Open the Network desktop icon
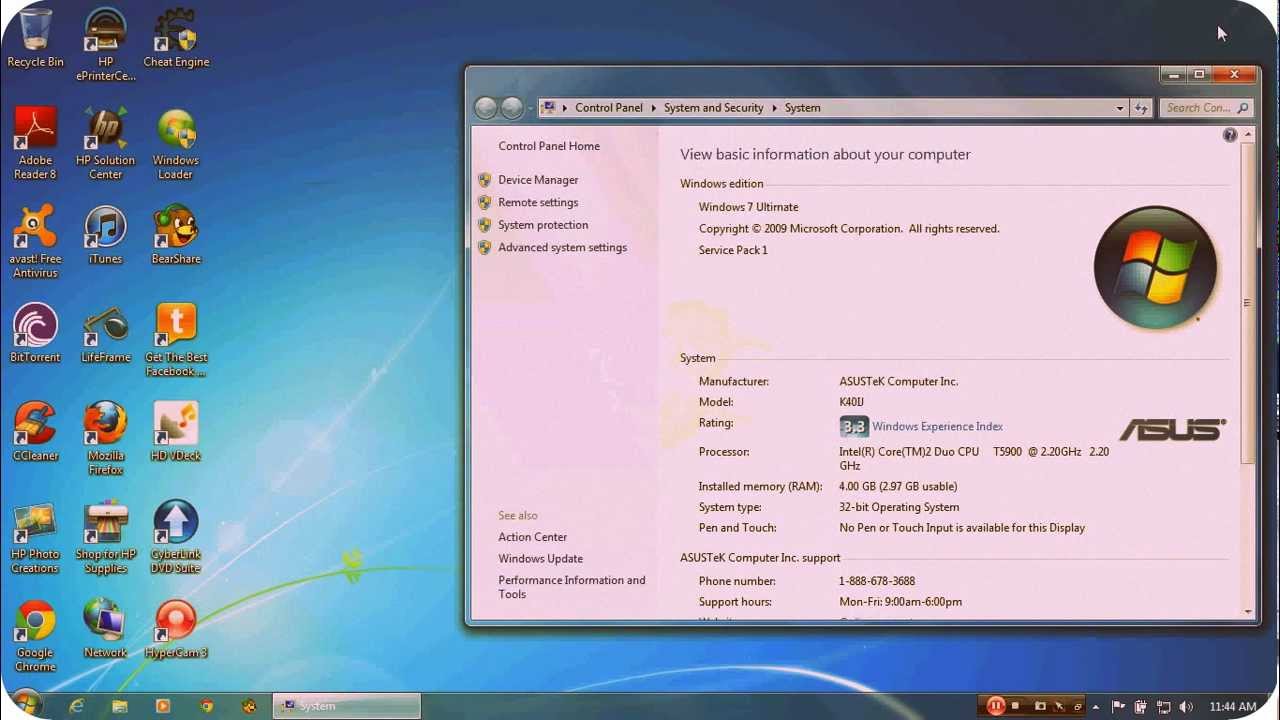1280x720 pixels. pos(105,629)
